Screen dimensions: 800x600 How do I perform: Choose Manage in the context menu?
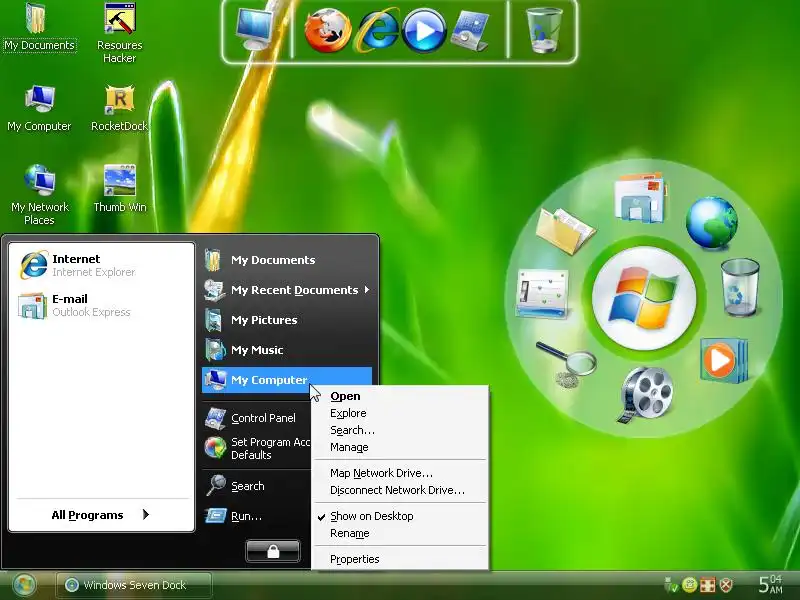[400, 447]
